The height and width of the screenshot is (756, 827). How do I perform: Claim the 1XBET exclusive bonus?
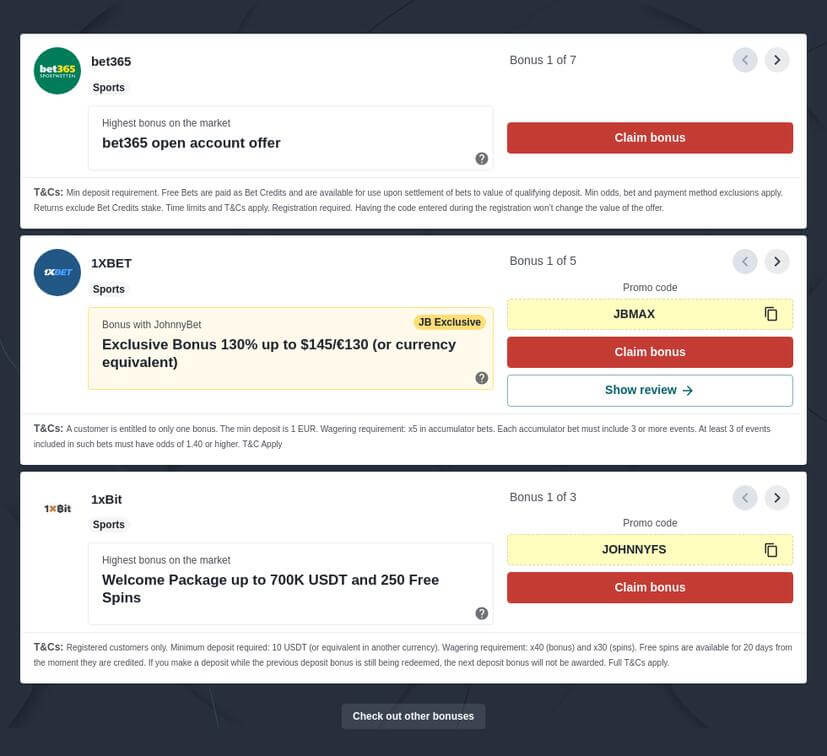(650, 352)
